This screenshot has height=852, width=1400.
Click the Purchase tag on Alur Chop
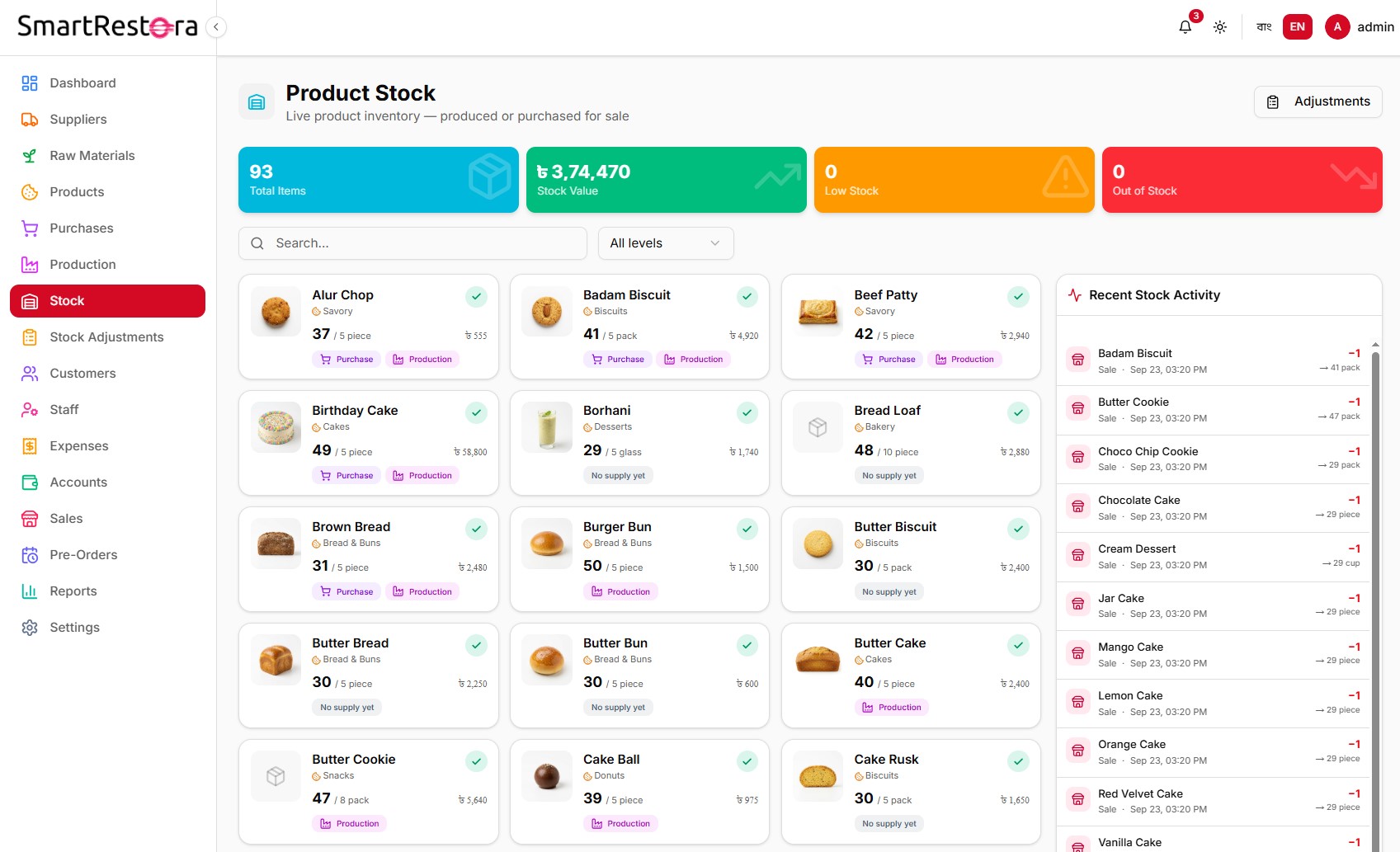tap(347, 360)
